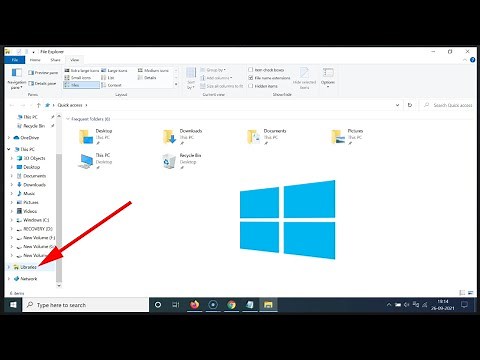Collapse the ribbon
This screenshot has height=360, width=480.
465,60
